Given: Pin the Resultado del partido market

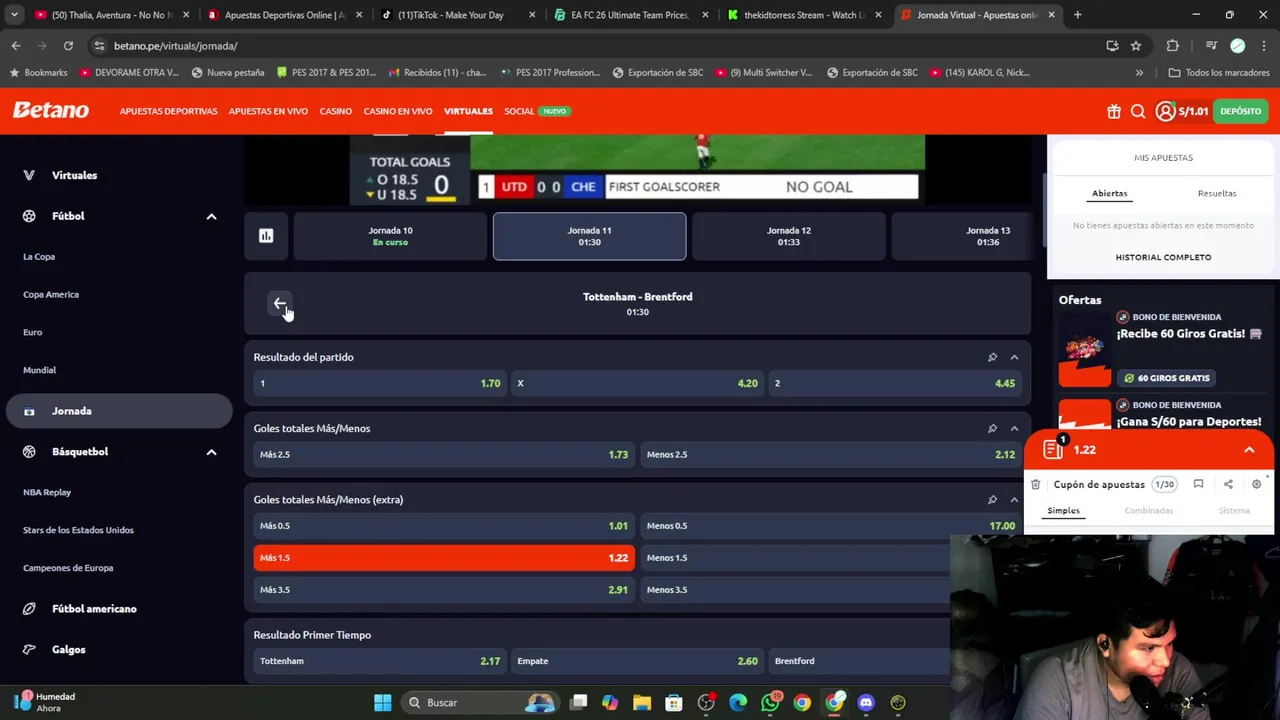Looking at the screenshot, I should (x=992, y=357).
